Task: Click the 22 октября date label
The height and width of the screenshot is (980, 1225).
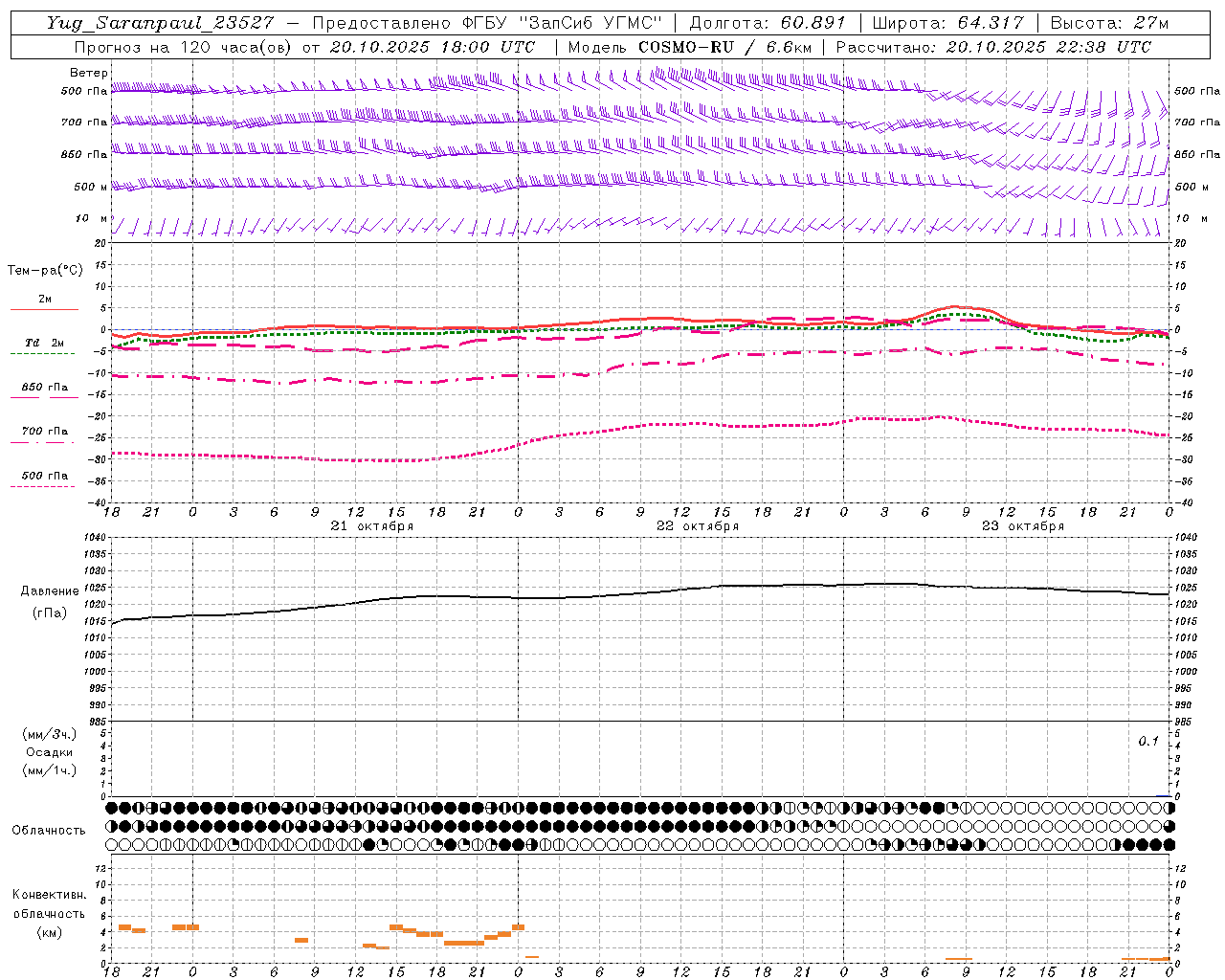Action: [698, 525]
